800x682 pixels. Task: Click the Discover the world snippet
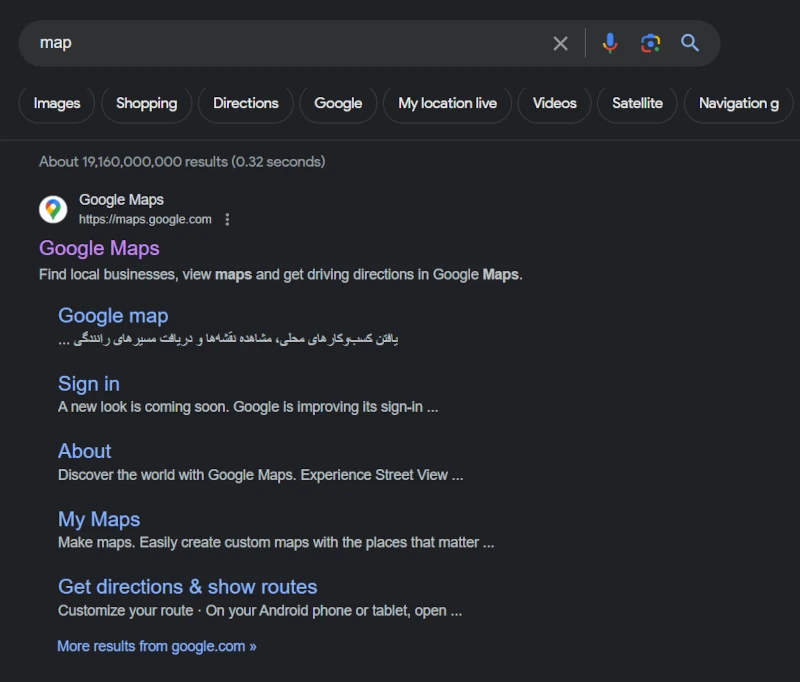(261, 475)
